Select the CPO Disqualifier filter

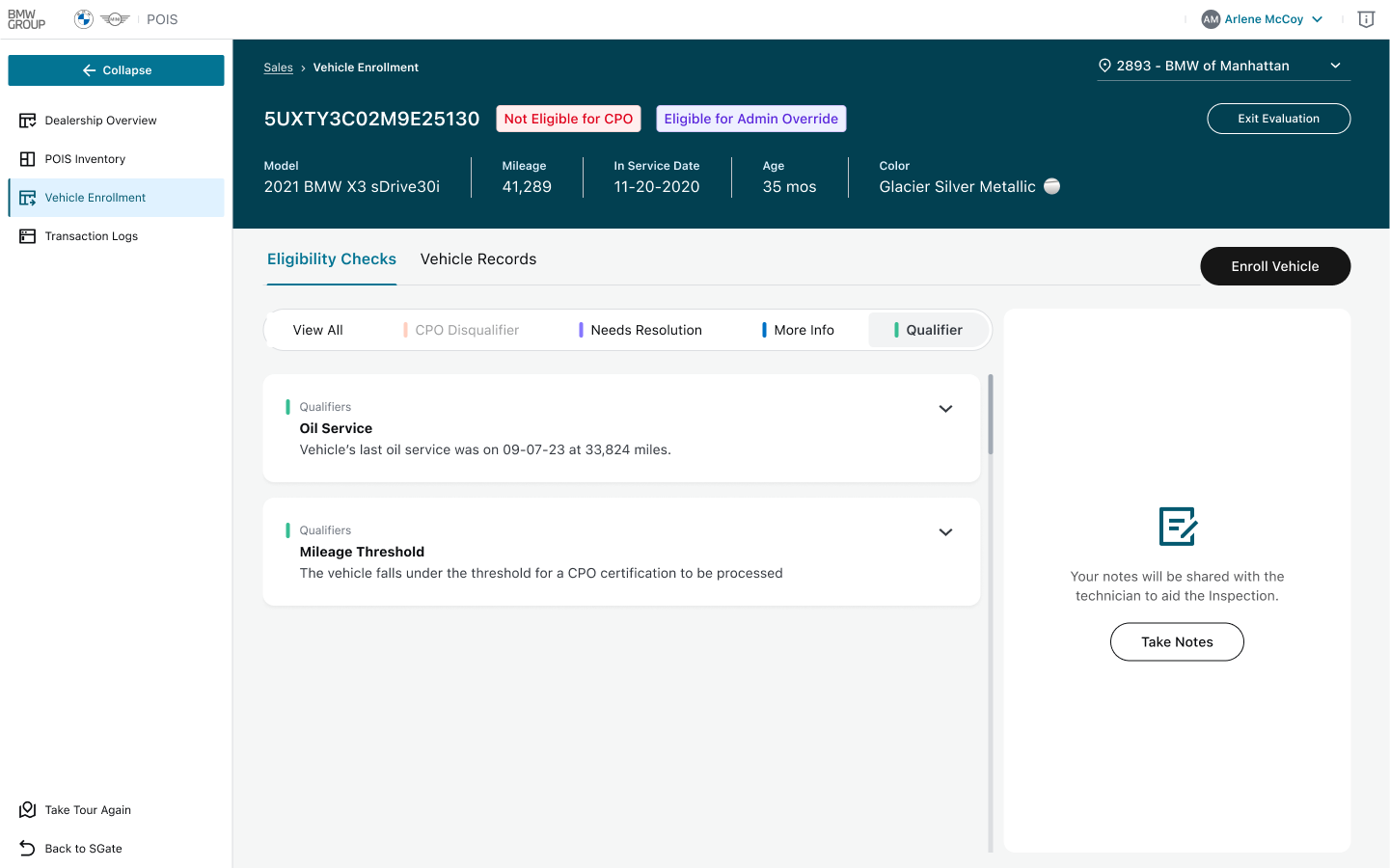click(x=461, y=330)
